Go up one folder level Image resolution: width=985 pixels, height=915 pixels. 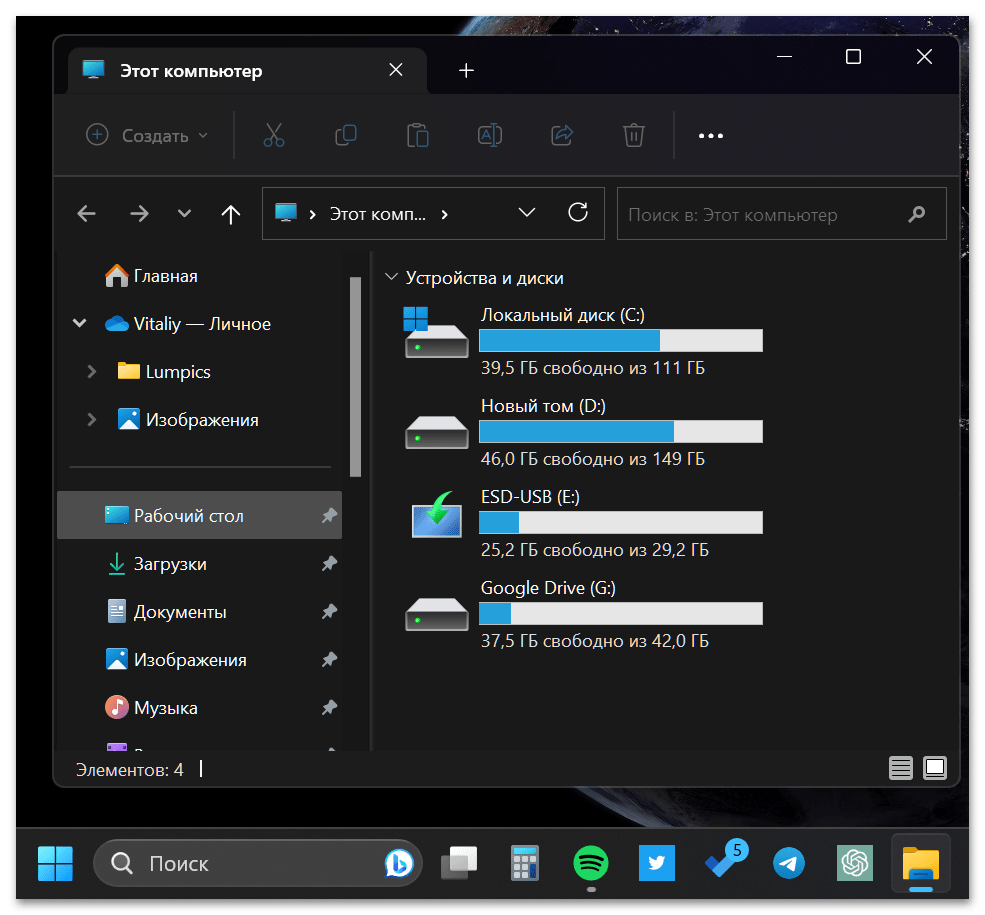231,214
